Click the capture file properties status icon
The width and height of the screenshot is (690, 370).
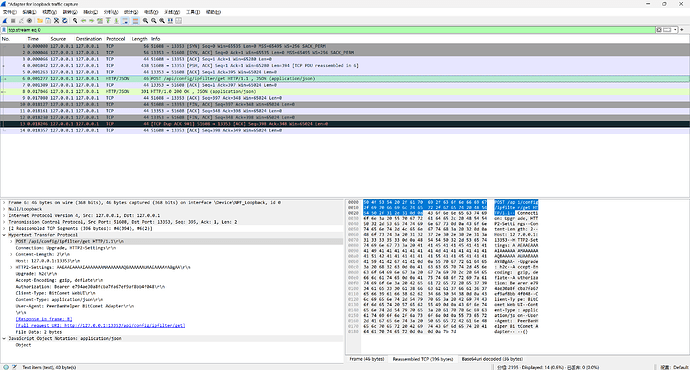point(15,367)
